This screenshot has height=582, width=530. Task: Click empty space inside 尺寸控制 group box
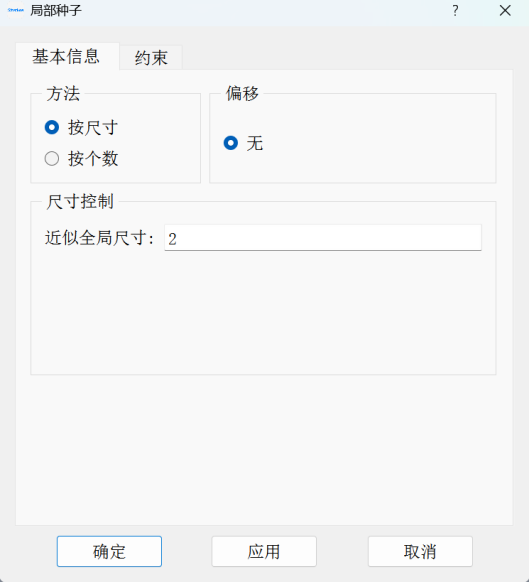263,312
